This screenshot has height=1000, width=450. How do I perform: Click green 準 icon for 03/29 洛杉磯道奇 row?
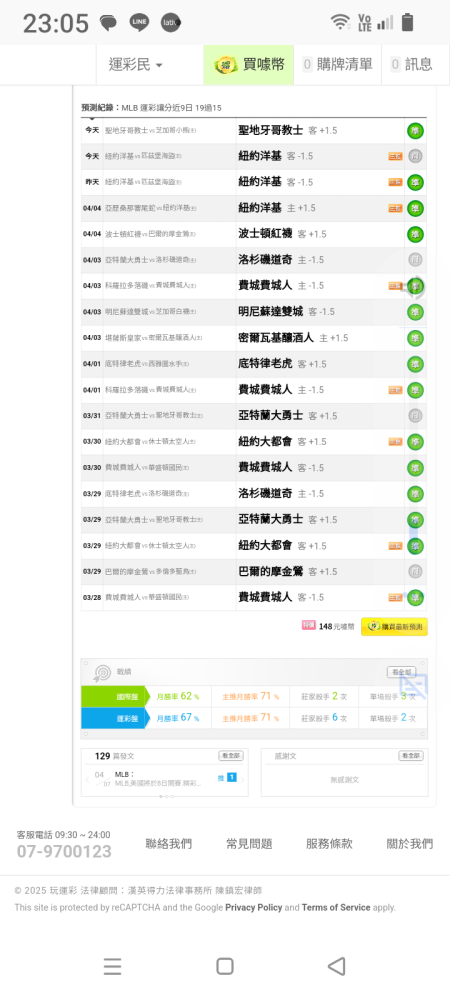[x=416, y=494]
